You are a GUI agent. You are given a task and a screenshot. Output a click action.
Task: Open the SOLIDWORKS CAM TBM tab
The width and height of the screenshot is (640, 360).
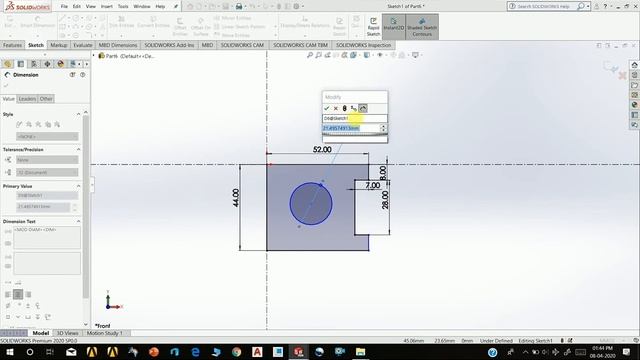[300, 45]
